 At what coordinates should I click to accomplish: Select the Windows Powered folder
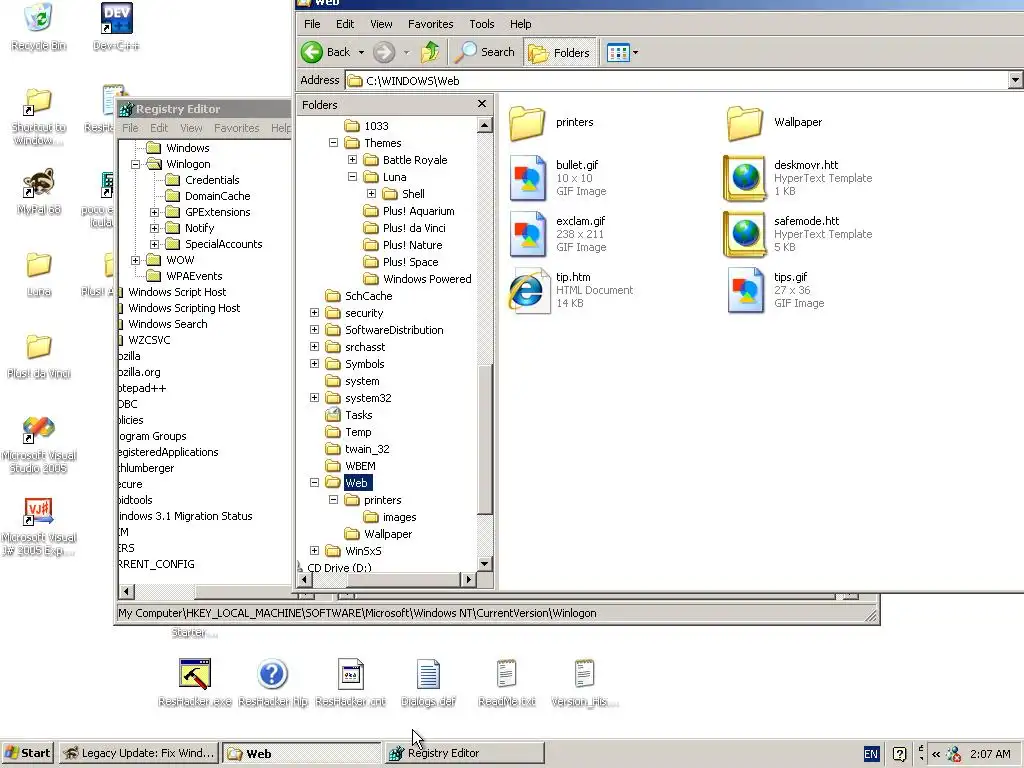coord(427,279)
